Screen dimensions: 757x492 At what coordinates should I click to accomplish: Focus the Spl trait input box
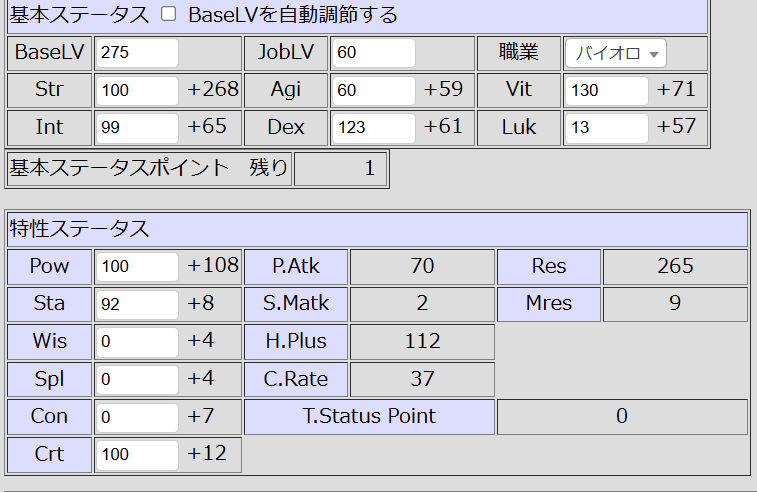136,379
